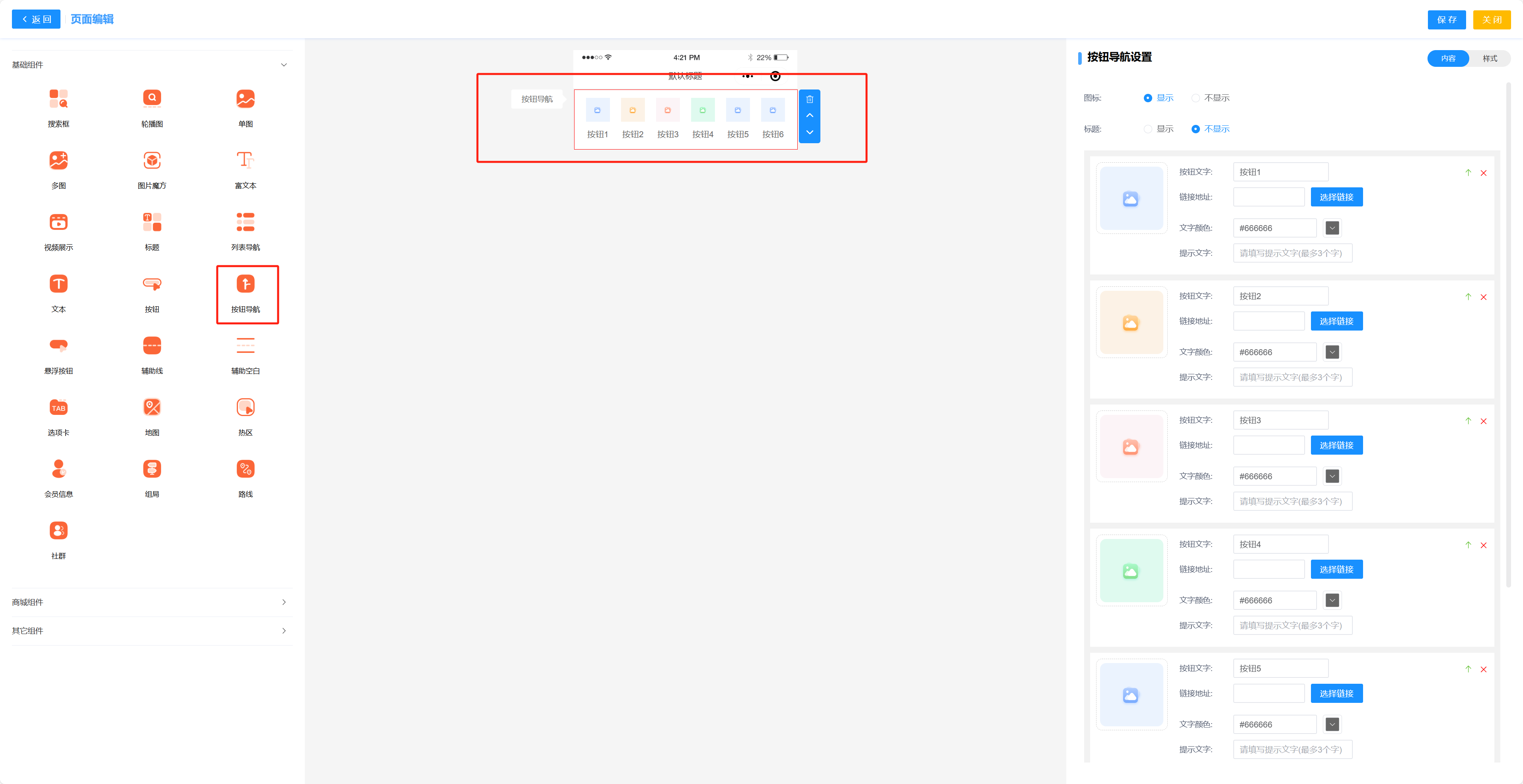Pick the 视频展示 video component

coord(58,222)
